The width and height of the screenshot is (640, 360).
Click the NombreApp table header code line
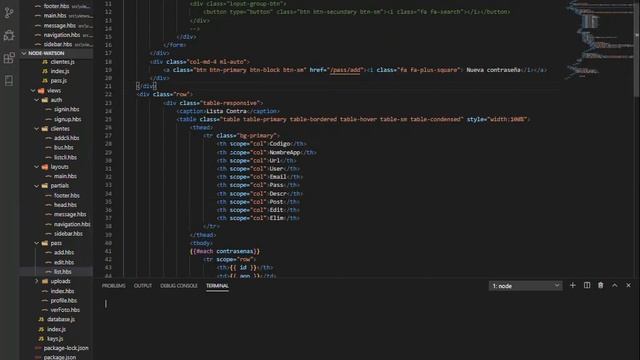pyautogui.click(x=266, y=152)
